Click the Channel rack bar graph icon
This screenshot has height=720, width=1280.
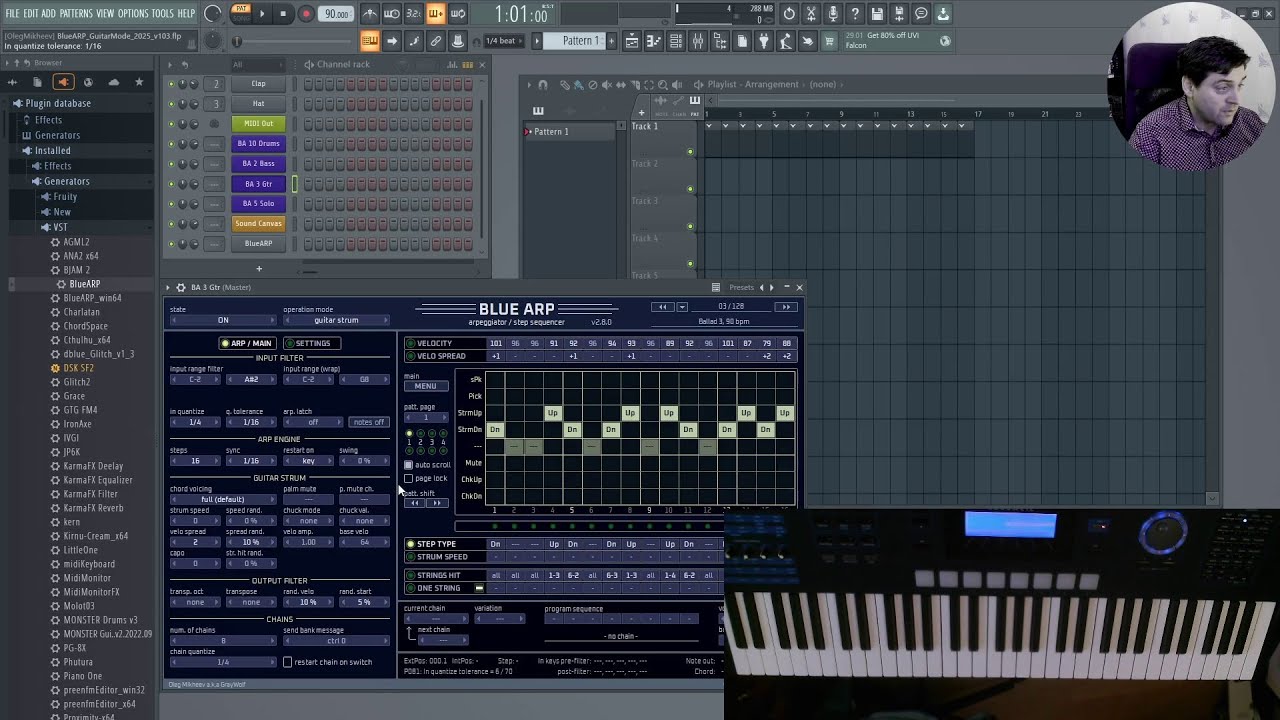click(x=450, y=64)
